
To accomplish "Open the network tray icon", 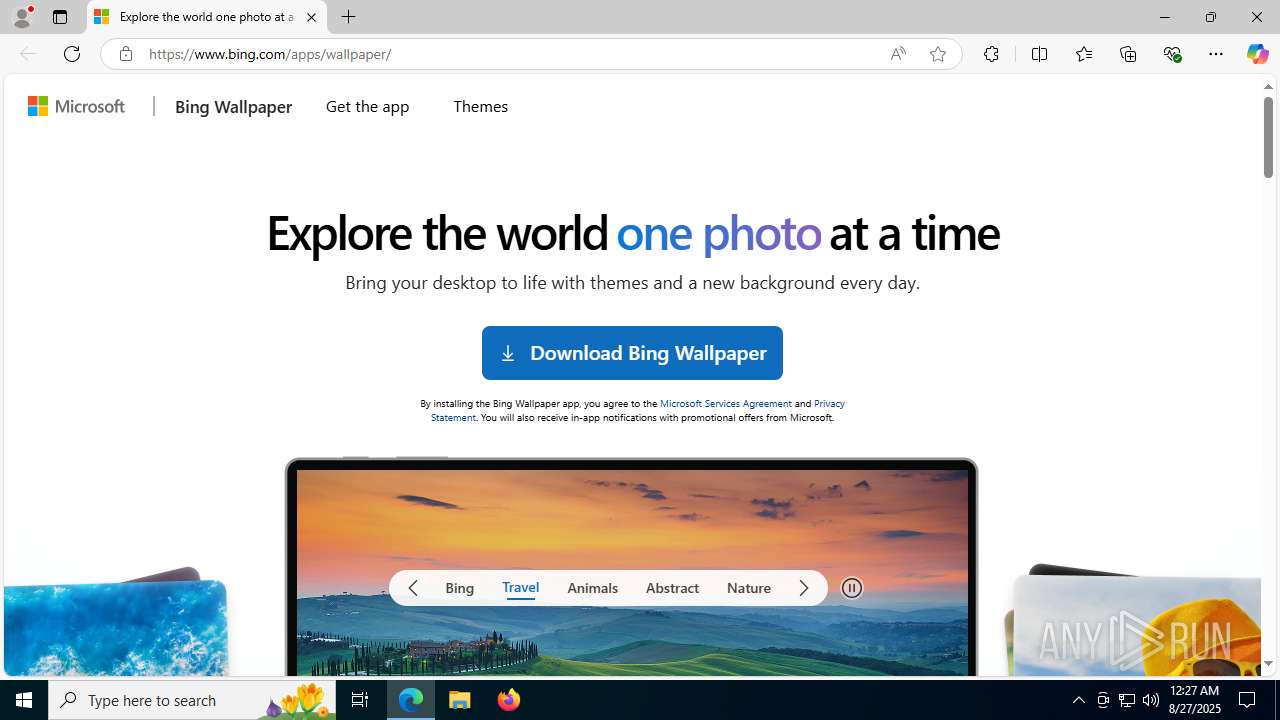I will click(x=1127, y=700).
